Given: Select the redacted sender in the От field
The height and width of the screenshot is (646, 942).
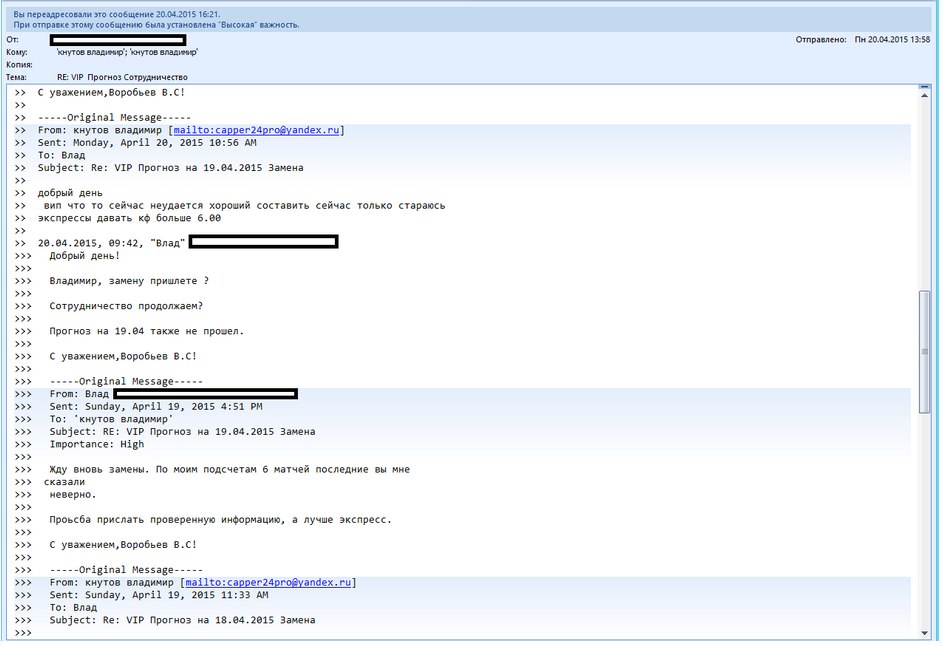Looking at the screenshot, I should (118, 39).
